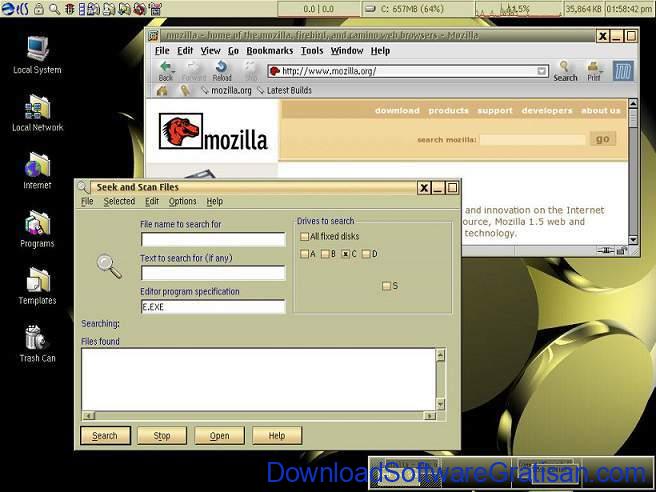The height and width of the screenshot is (492, 656).
Task: Open Mozilla Window menu
Action: [x=347, y=51]
